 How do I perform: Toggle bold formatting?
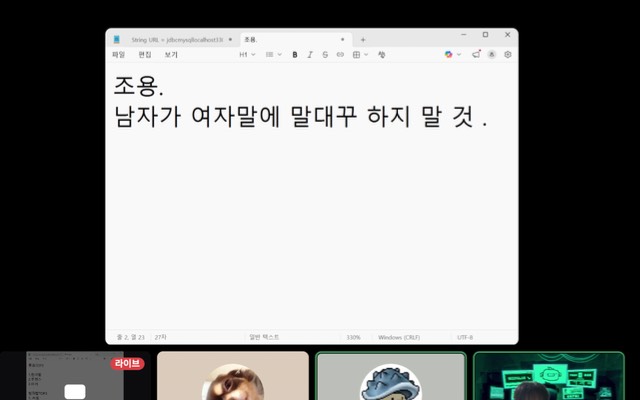click(295, 55)
